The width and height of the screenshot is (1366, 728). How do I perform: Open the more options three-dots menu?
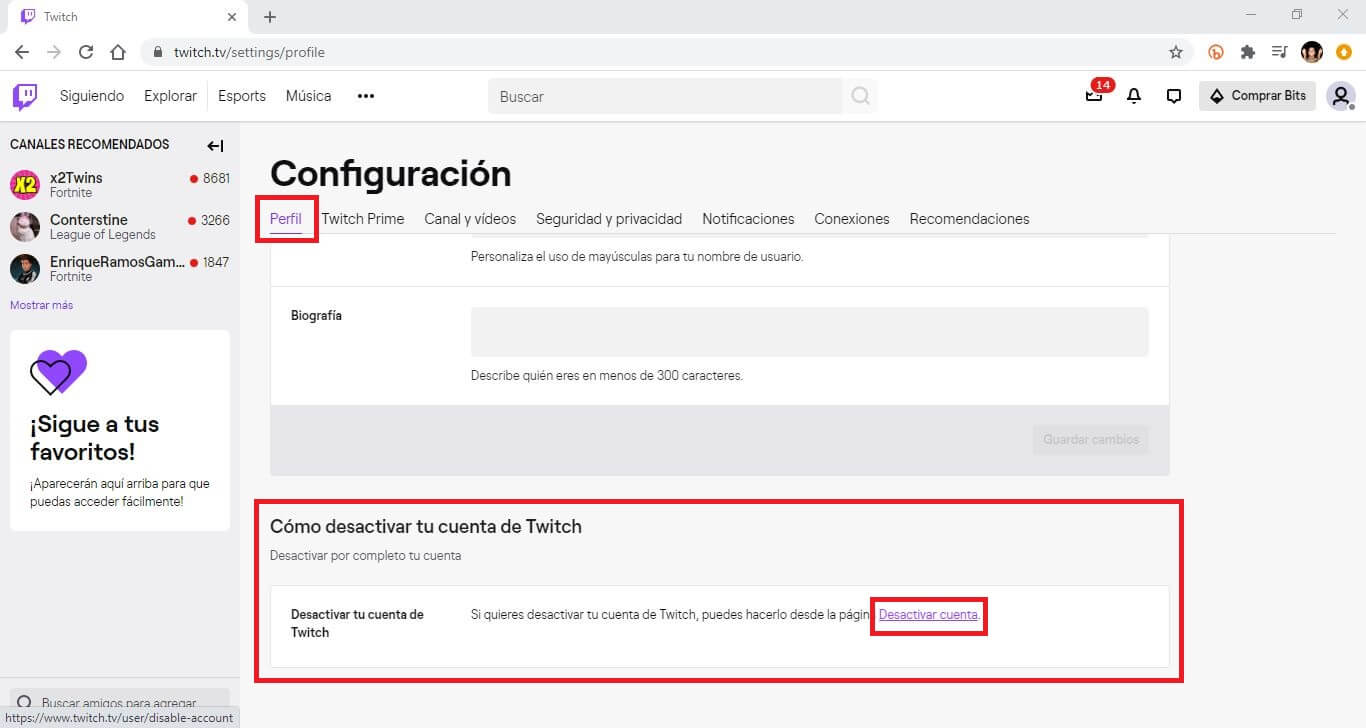[x=366, y=96]
